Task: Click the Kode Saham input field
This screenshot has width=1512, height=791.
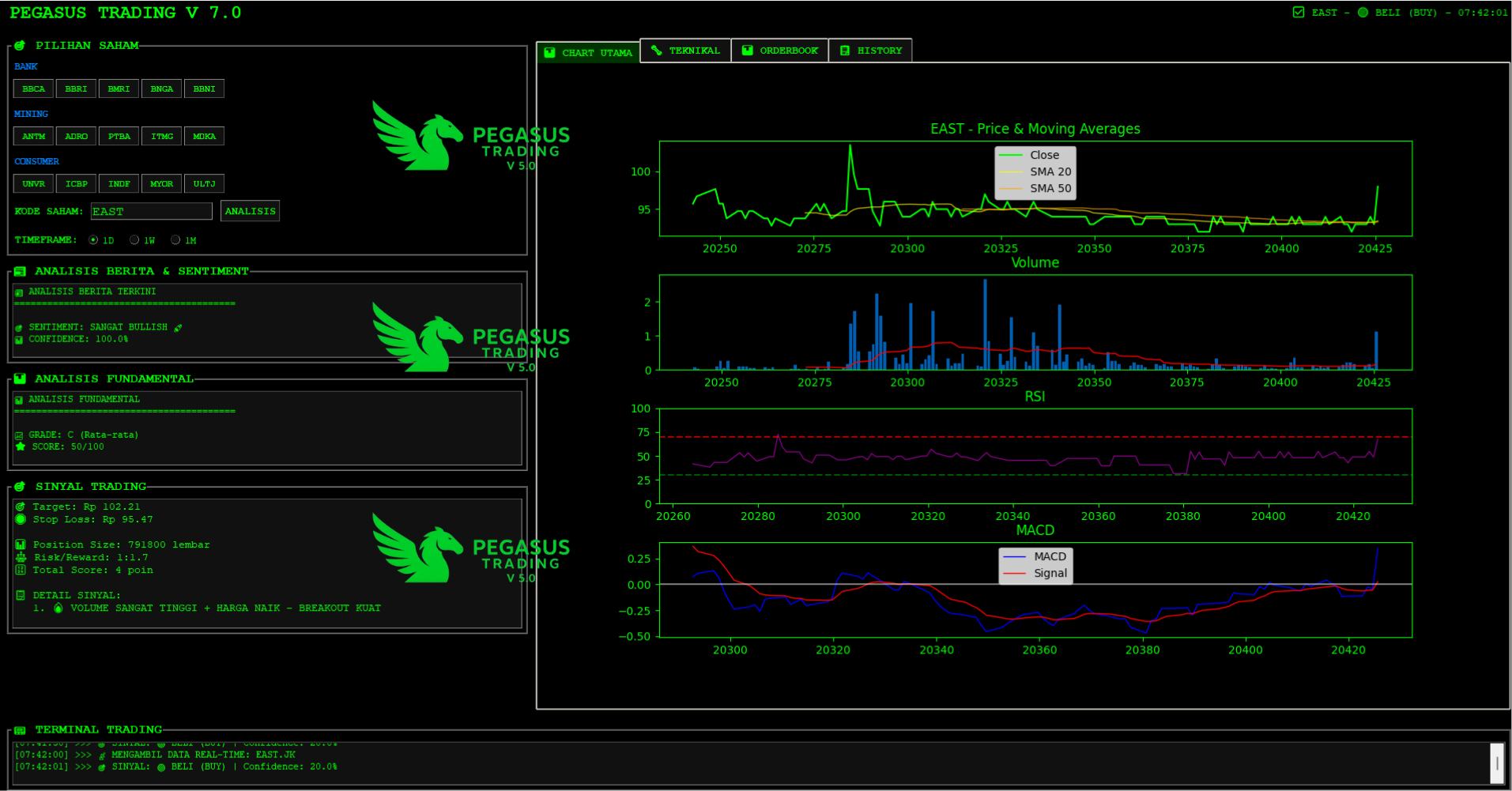Action: pos(151,212)
